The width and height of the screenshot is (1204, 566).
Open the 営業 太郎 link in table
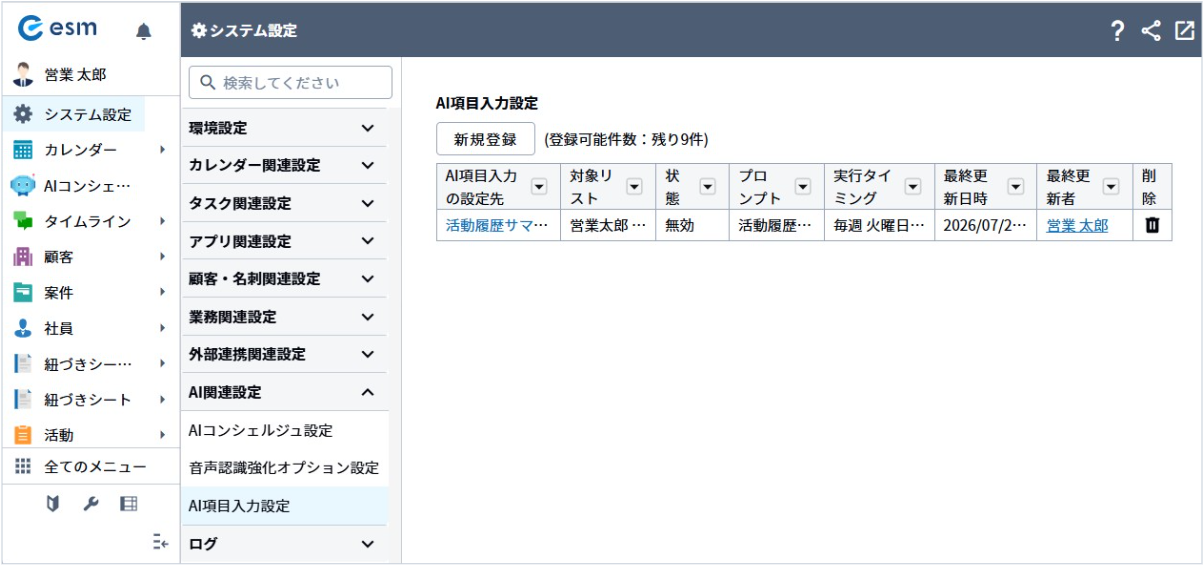1077,226
